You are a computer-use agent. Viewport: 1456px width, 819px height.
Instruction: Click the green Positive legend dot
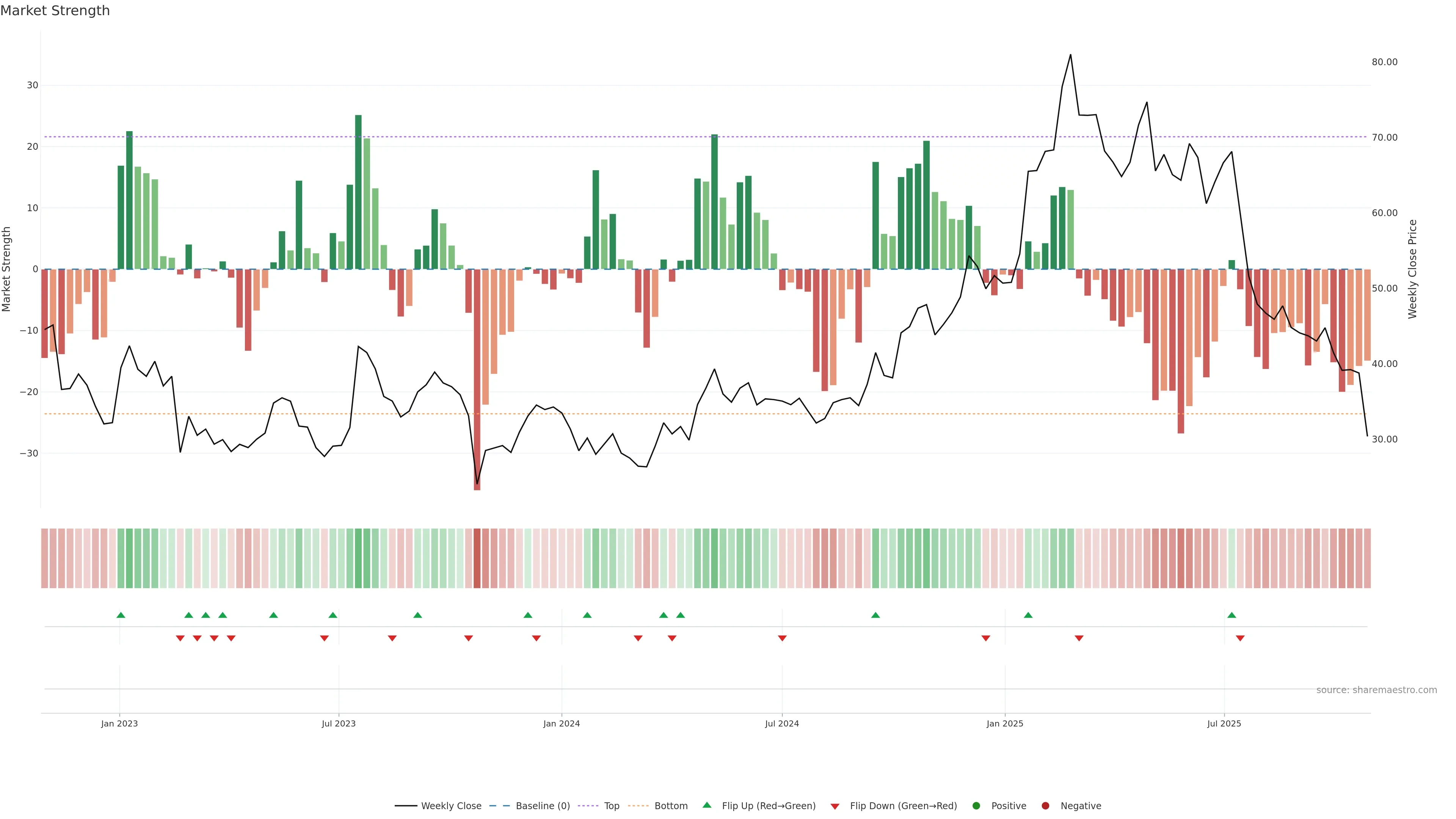tap(976, 806)
